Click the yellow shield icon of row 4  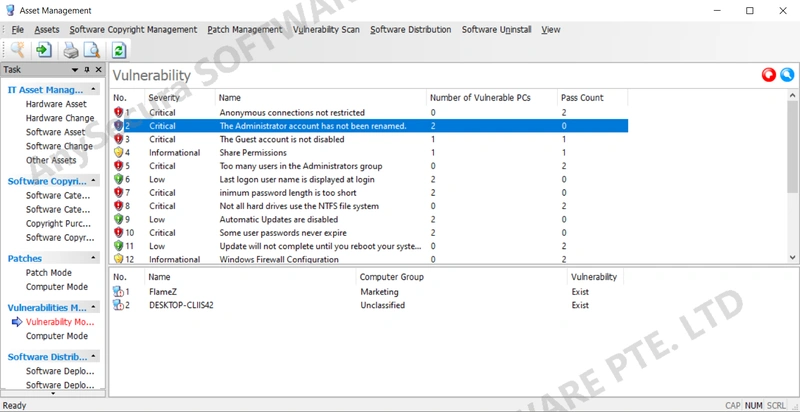[x=118, y=152]
